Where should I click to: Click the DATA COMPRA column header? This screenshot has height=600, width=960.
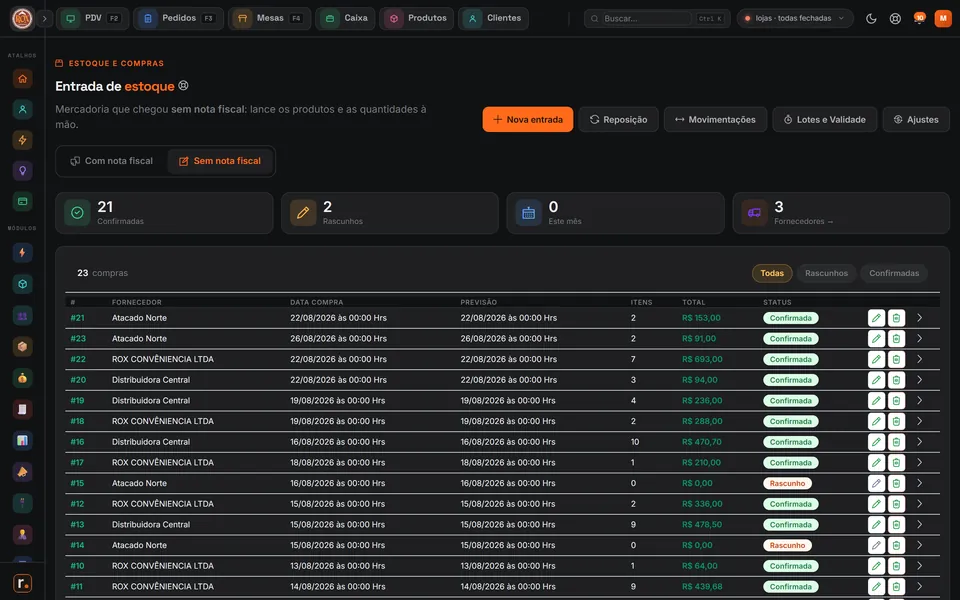(317, 302)
